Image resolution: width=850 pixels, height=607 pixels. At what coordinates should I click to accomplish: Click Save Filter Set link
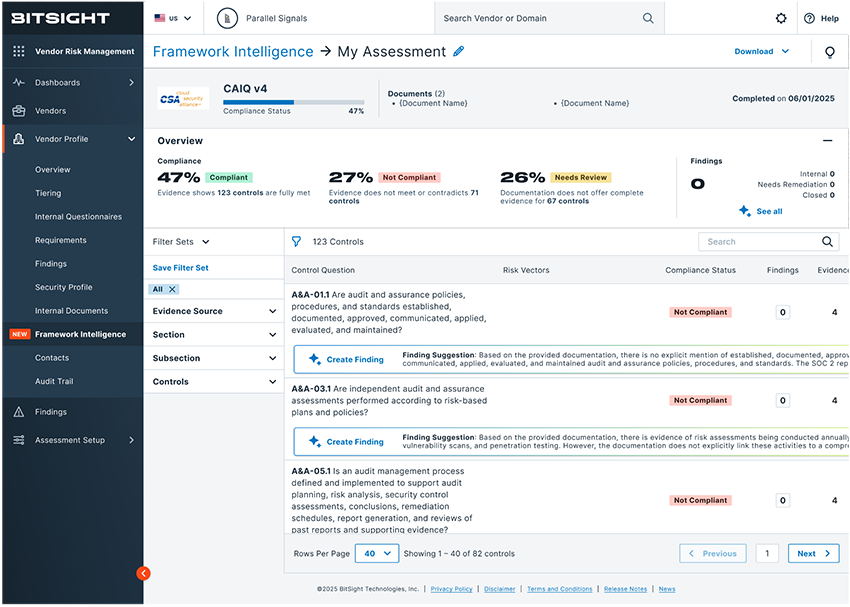(181, 268)
